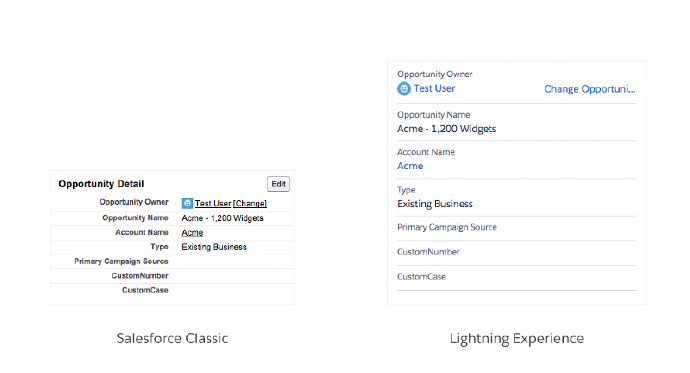Click the CustomNumber row in Classic
Viewport: 690px width, 373px height.
[x=172, y=276]
